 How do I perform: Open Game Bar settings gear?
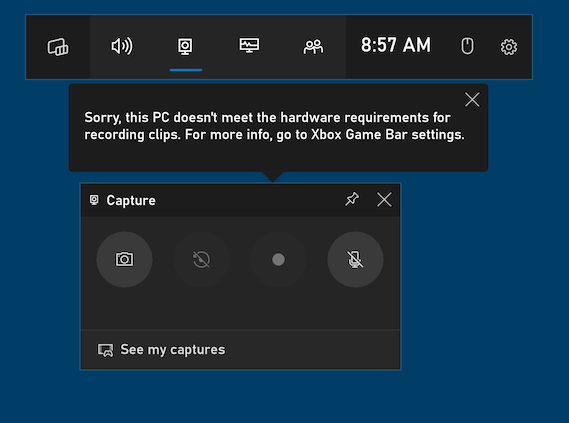(509, 47)
